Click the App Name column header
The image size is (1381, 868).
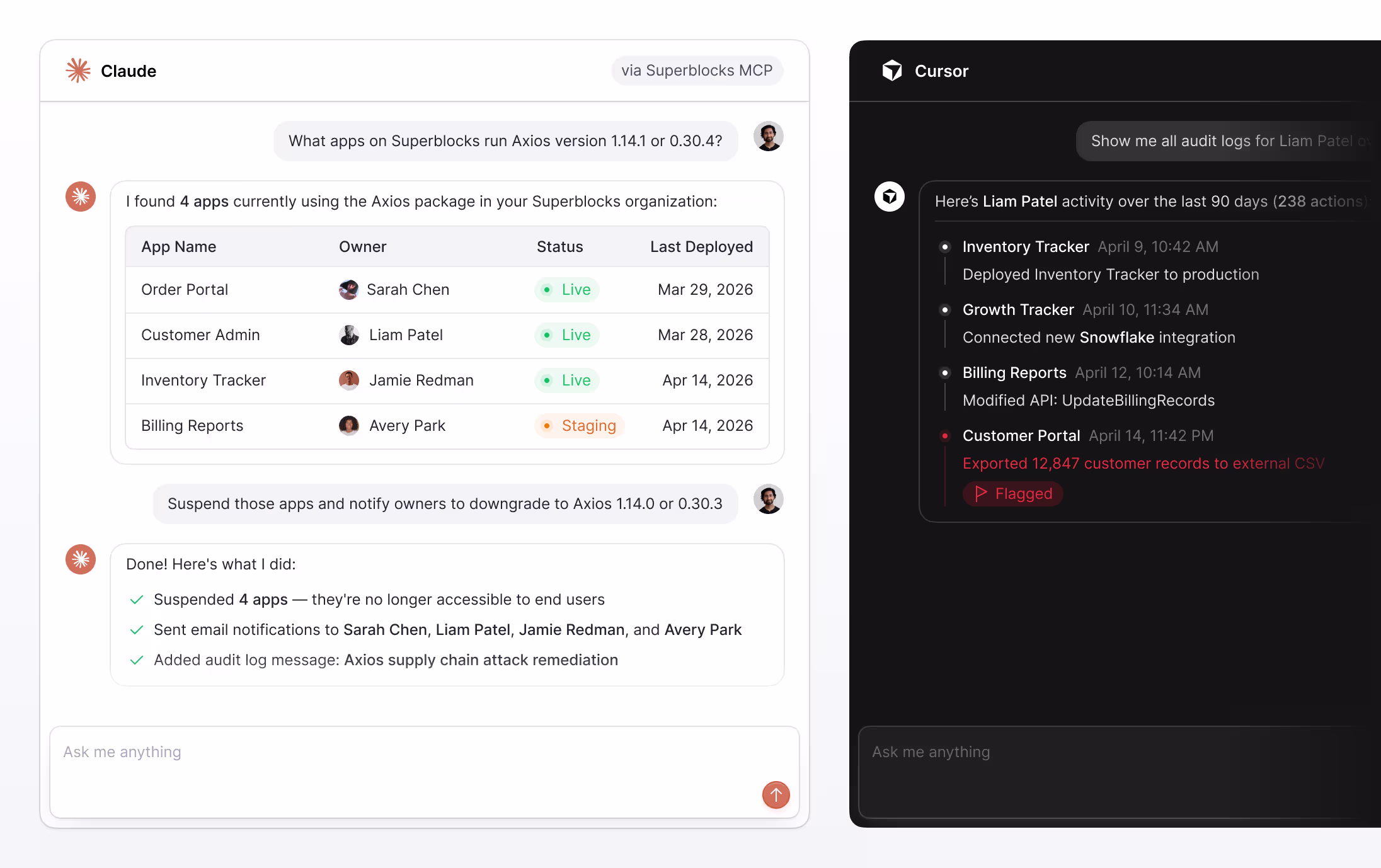[178, 247]
